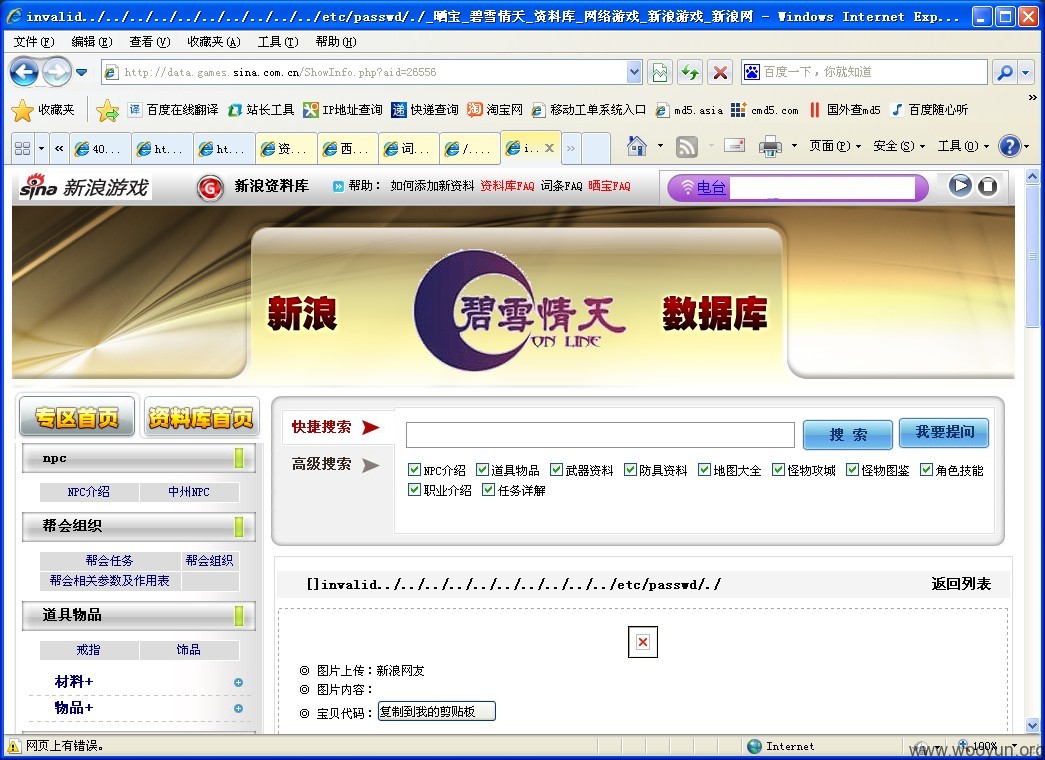Click the RSS feeds icon

click(x=686, y=147)
